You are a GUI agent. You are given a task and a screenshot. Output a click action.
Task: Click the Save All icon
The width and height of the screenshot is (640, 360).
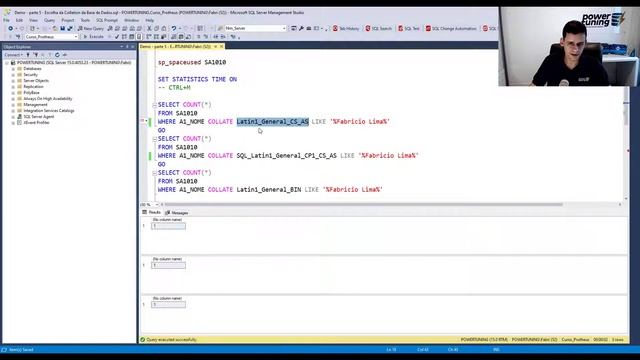coord(69,29)
